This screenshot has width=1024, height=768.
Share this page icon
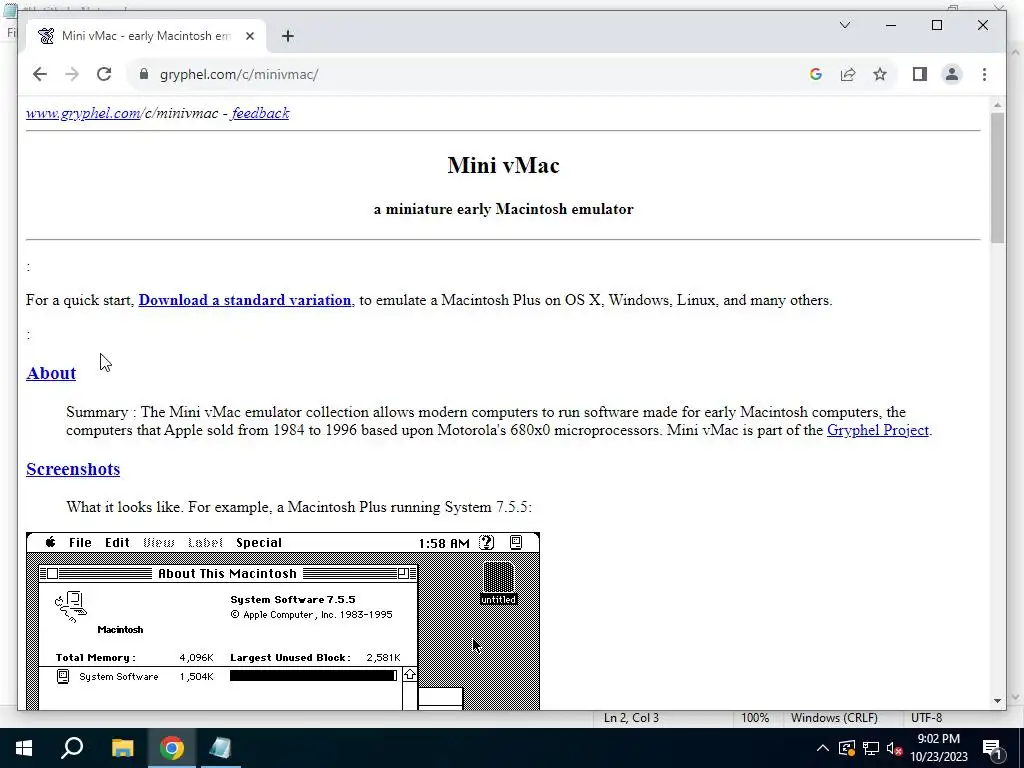click(848, 74)
